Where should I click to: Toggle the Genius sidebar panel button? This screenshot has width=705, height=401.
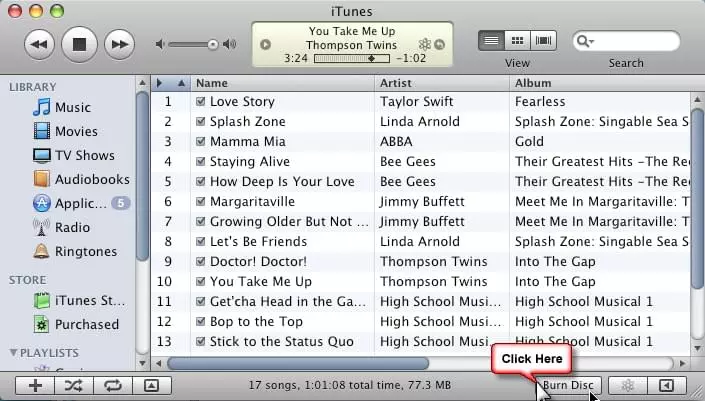667,385
